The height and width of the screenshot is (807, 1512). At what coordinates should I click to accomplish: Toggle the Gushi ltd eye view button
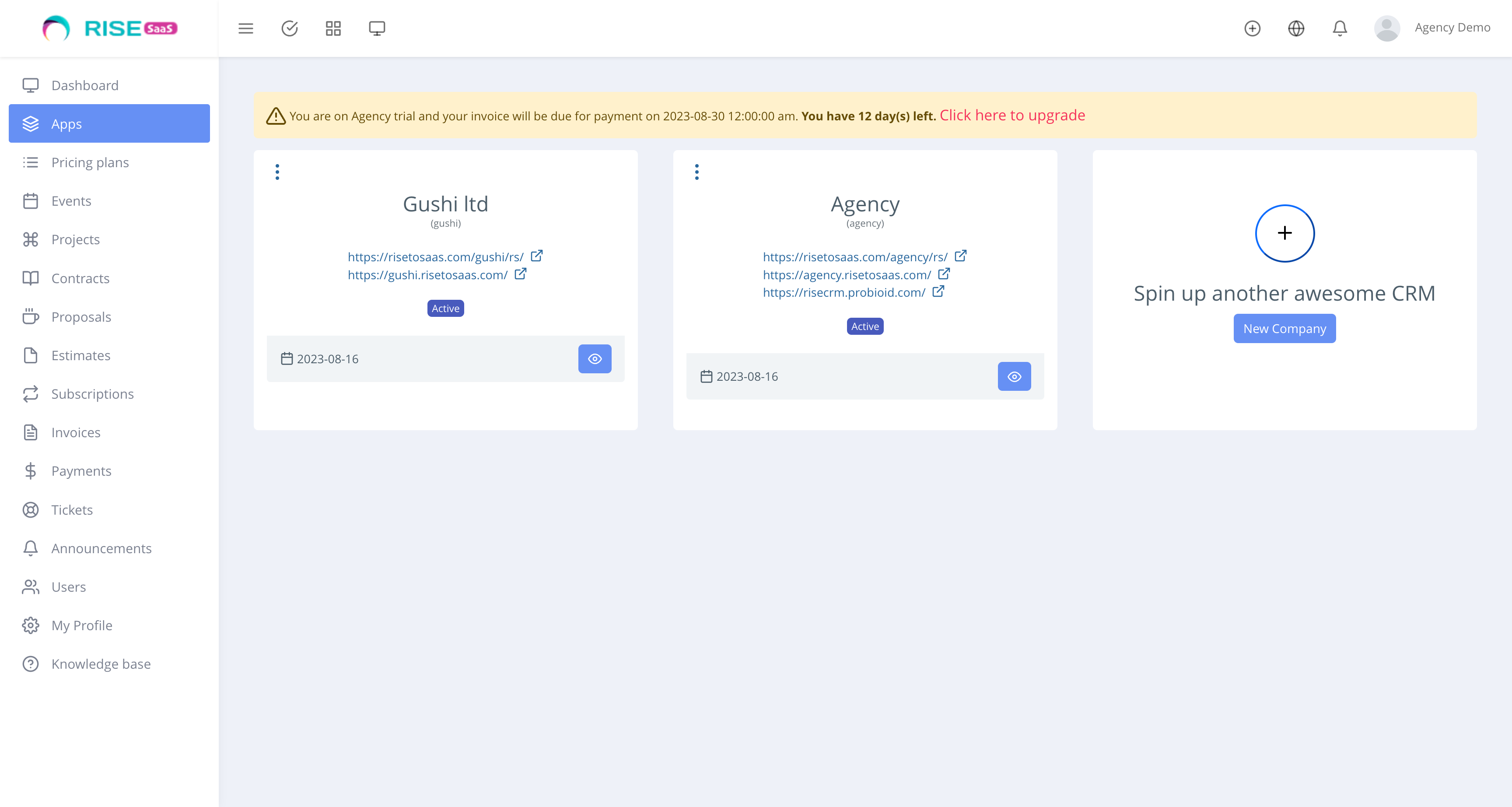[x=595, y=358]
